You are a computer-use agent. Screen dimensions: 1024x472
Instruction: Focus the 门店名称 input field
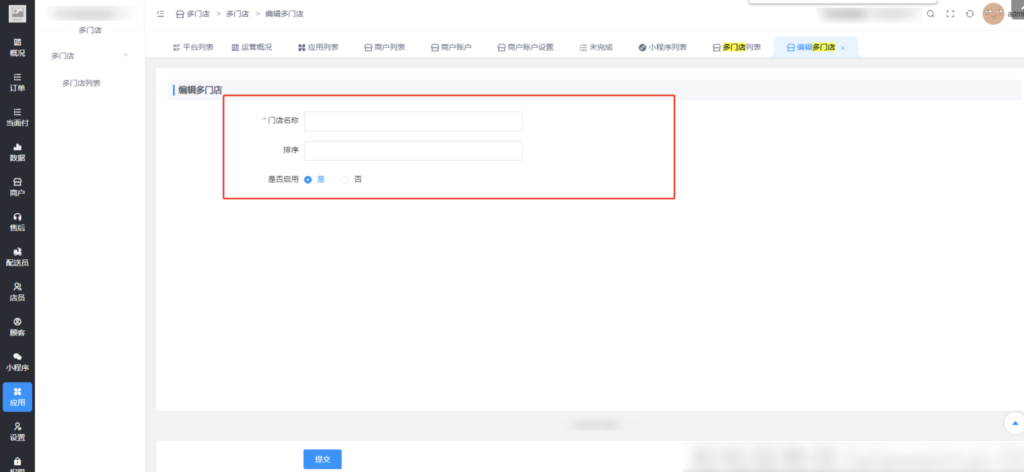point(413,121)
